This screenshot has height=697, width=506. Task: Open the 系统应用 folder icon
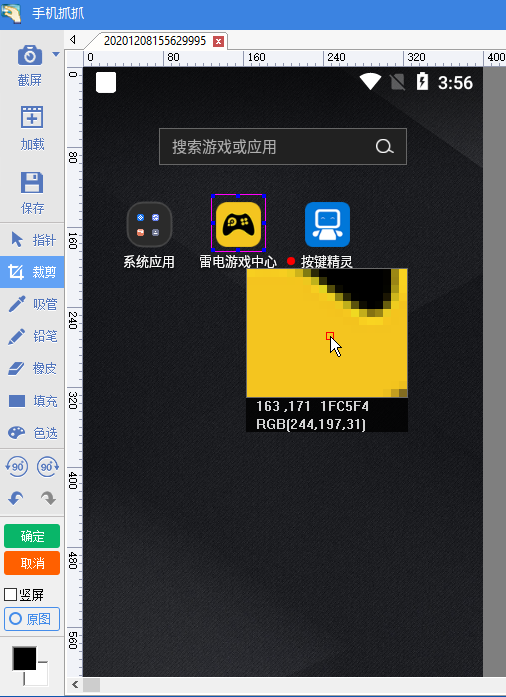[x=149, y=224]
